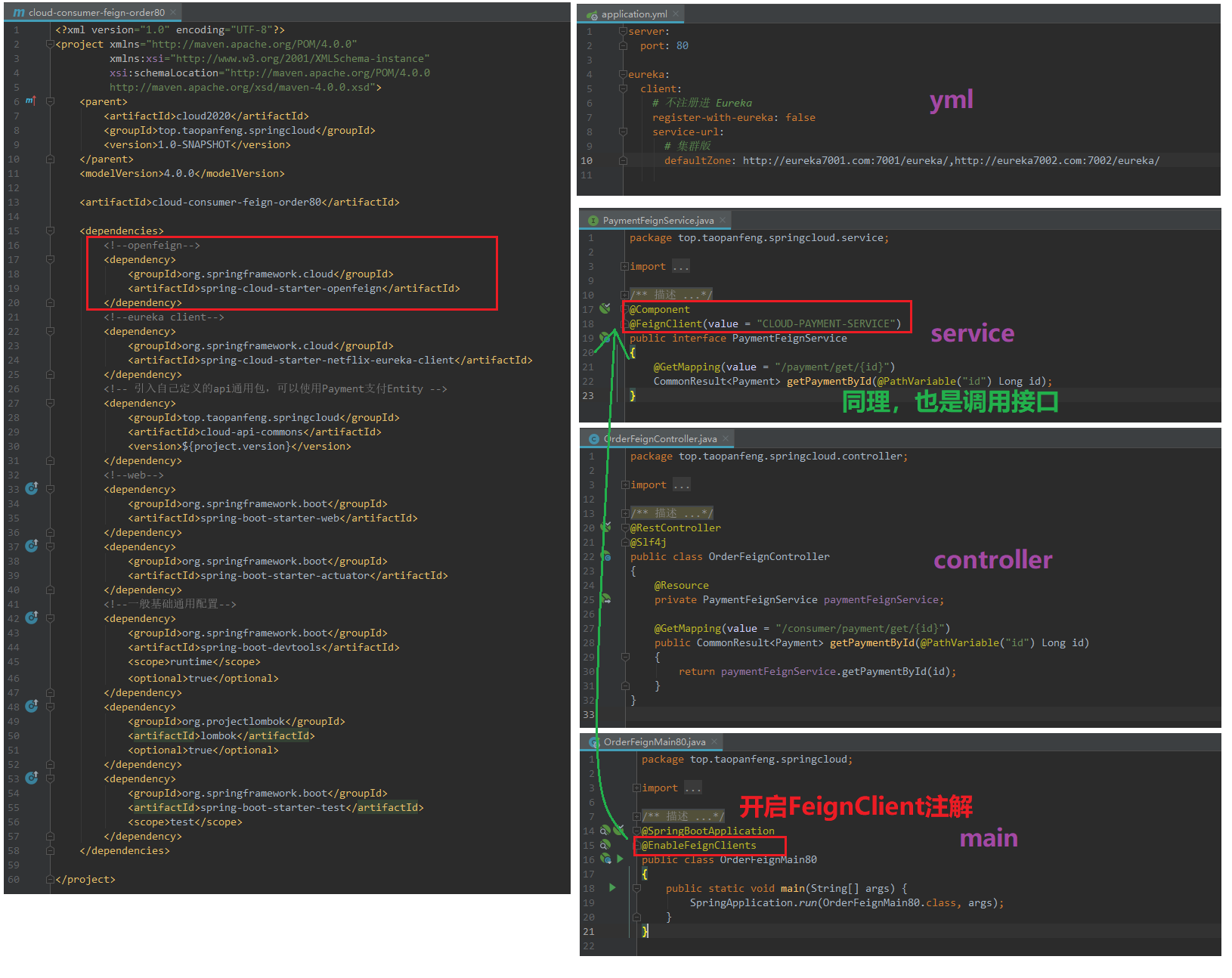Collapse getPaymentById method body on controller line 29
The width and height of the screenshot is (1232, 978).
[x=625, y=657]
